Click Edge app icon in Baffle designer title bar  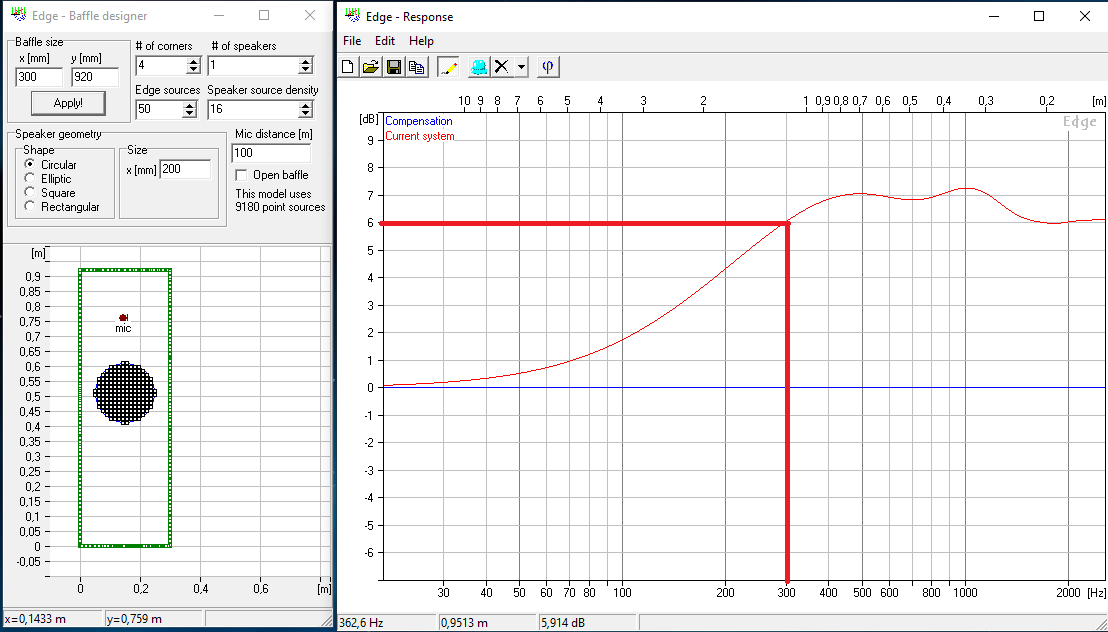point(19,15)
